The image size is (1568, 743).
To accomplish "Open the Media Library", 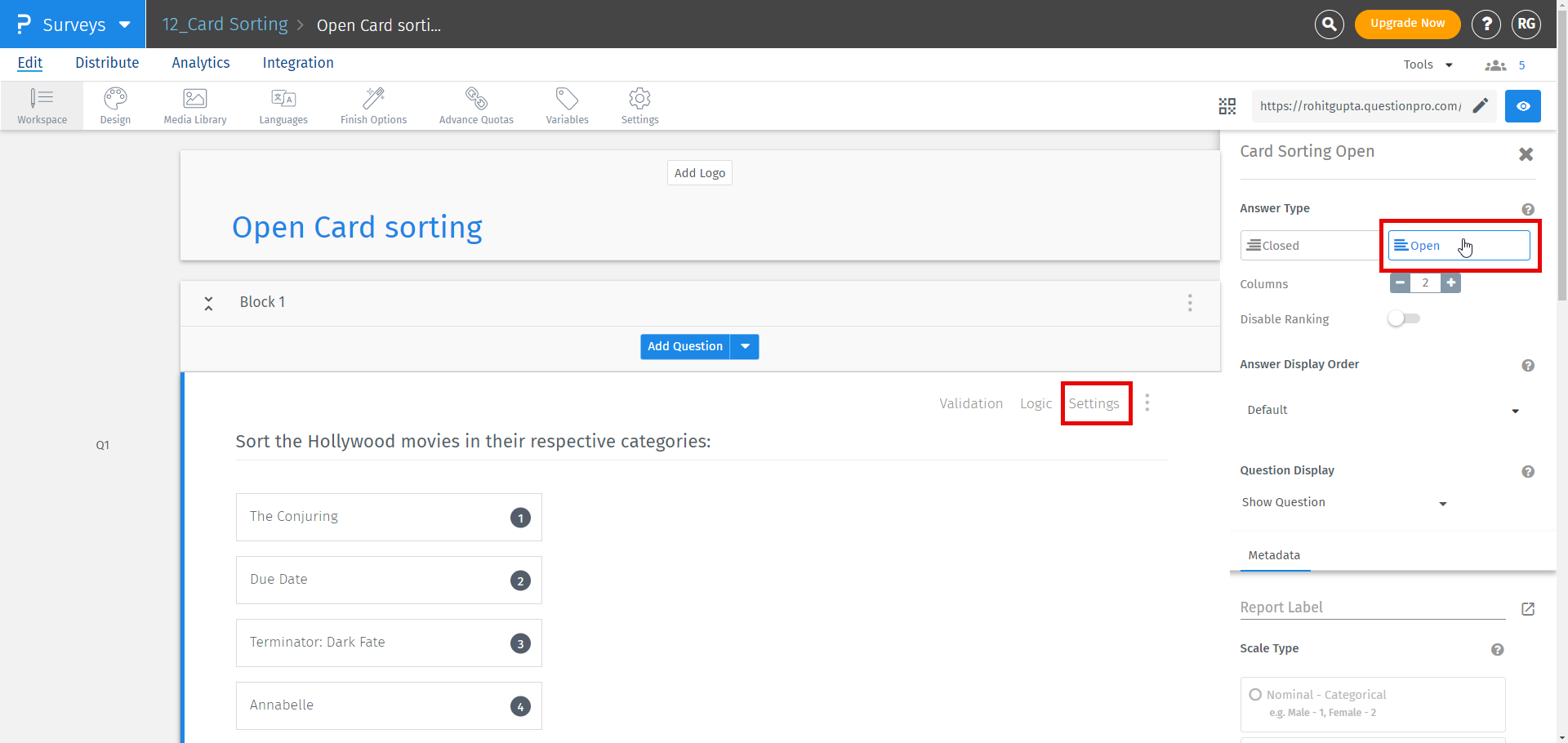I will tap(195, 106).
